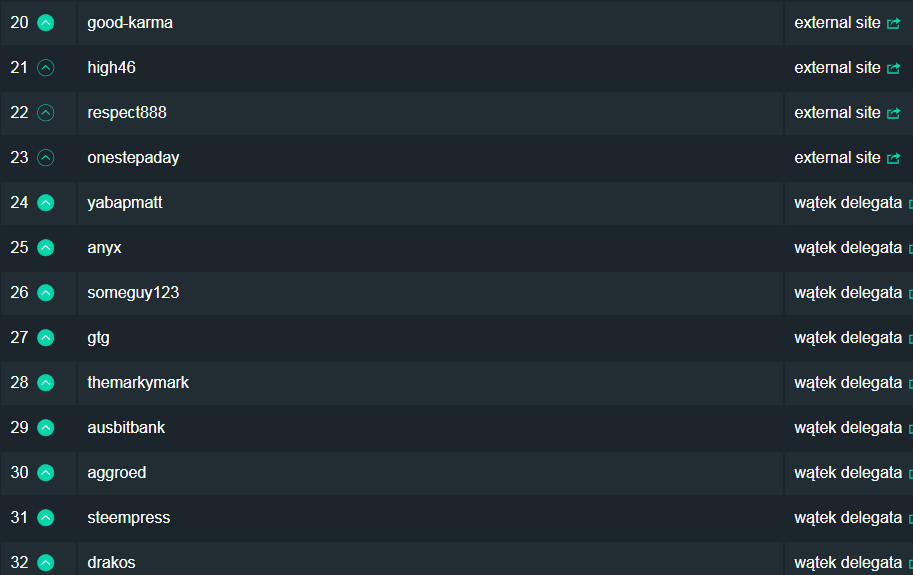The image size is (913, 575).
Task: Click the unfilled vote arrow beside onestepaday
Action: (x=45, y=158)
